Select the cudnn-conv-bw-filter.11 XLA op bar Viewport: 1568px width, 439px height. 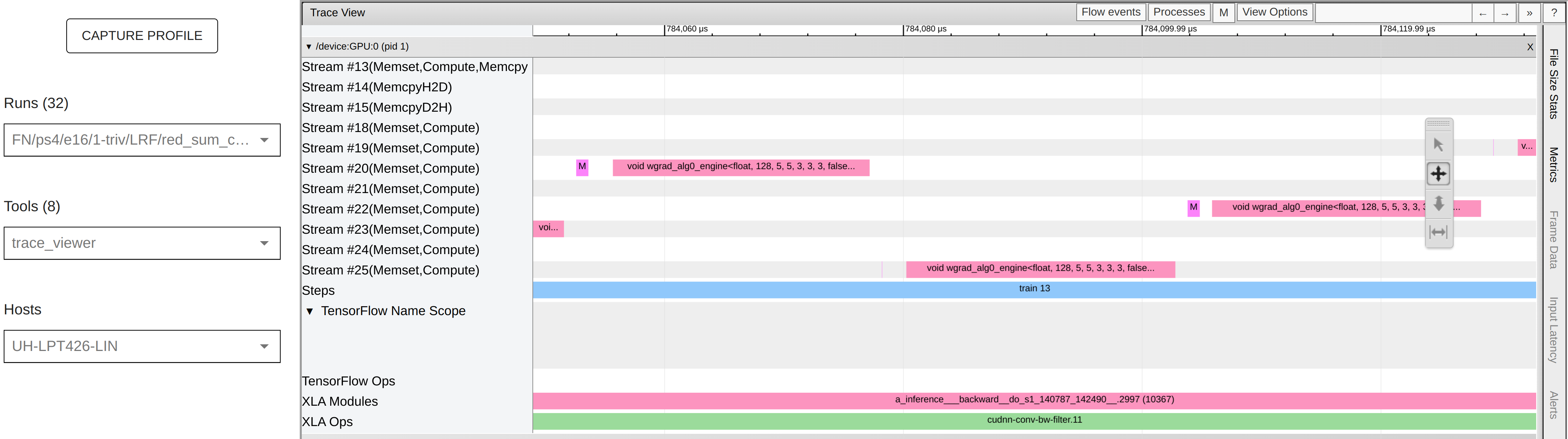pos(1034,421)
